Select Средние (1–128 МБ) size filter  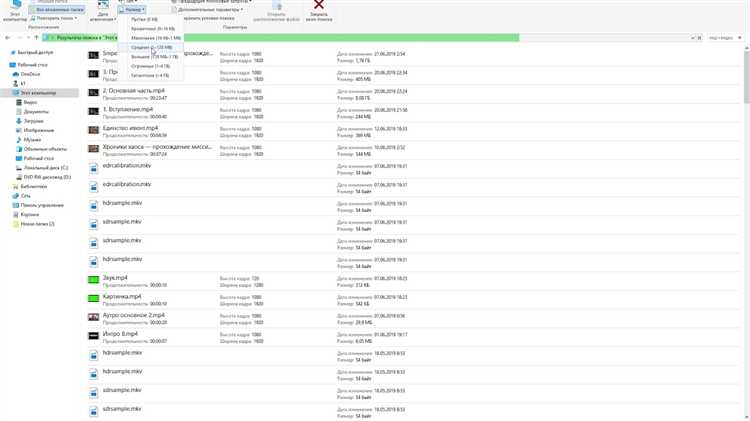pos(151,47)
